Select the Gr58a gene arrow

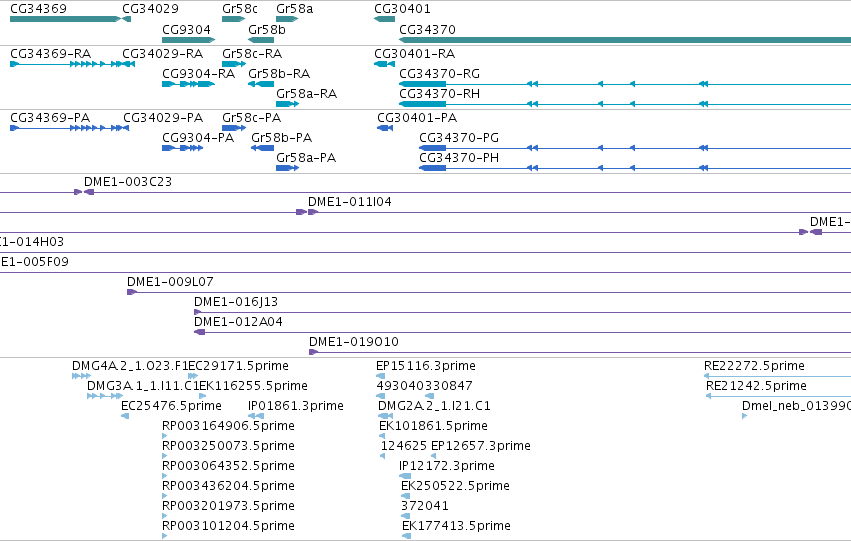[x=287, y=19]
